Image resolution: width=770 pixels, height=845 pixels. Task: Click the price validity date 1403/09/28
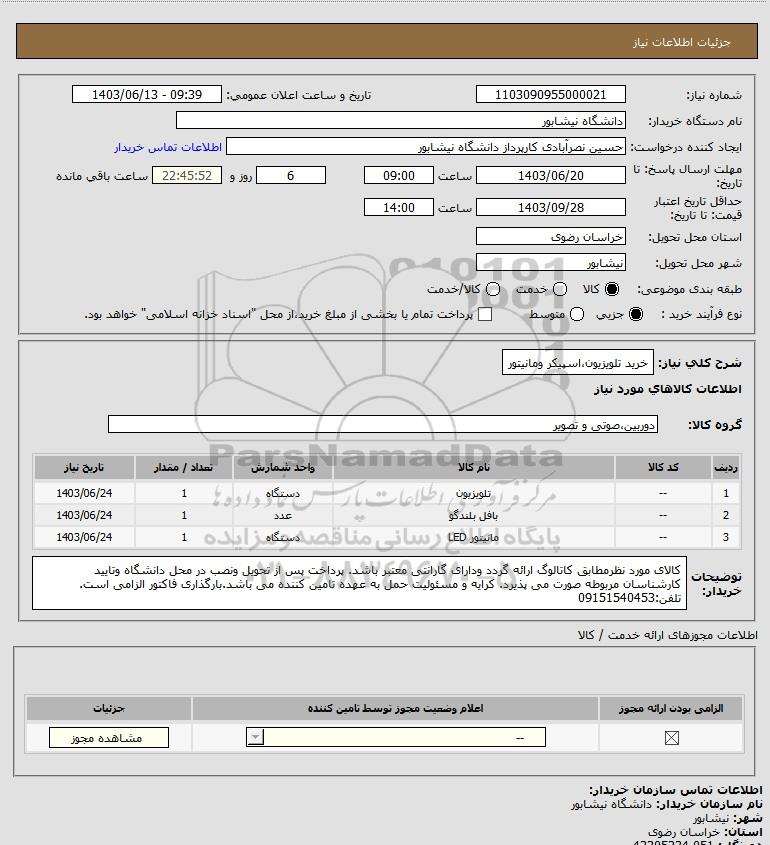click(x=551, y=207)
